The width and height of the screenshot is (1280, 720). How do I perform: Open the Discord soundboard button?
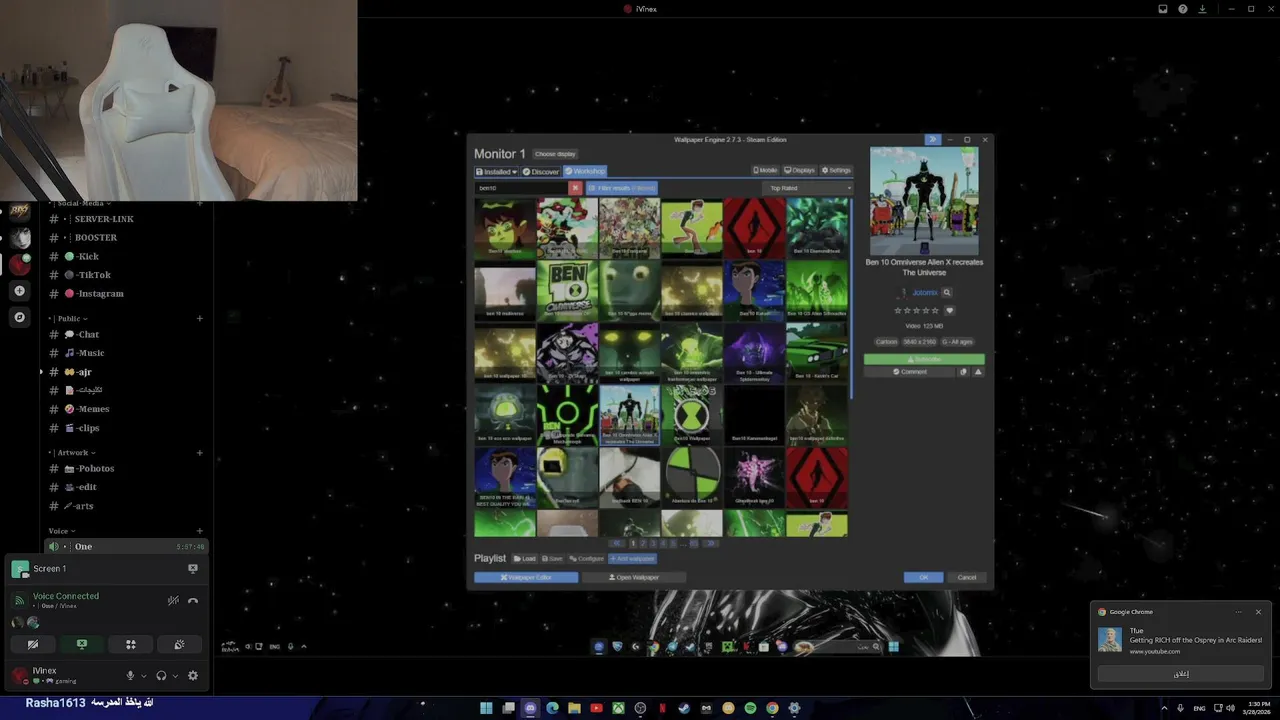coord(179,645)
